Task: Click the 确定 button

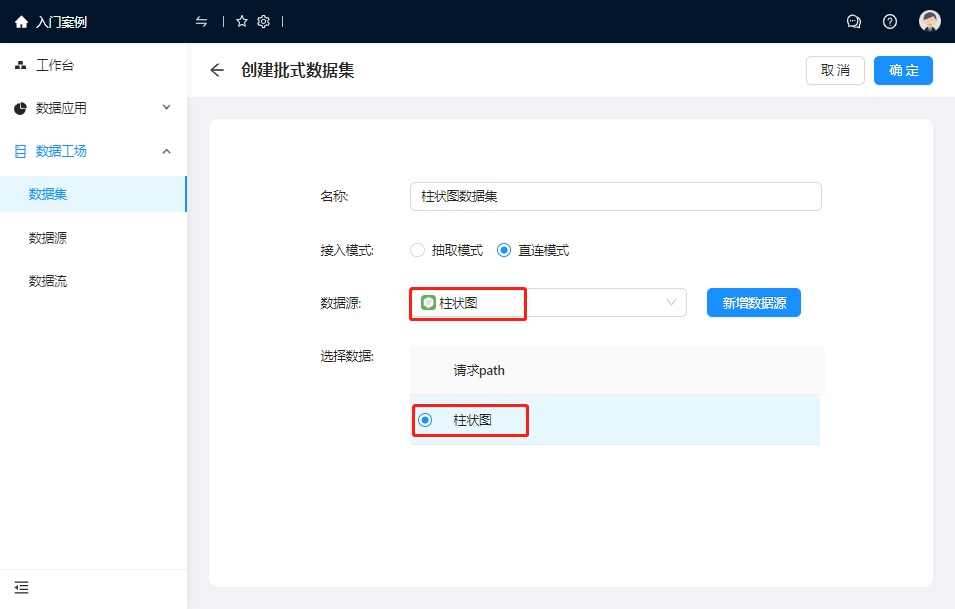Action: [903, 70]
